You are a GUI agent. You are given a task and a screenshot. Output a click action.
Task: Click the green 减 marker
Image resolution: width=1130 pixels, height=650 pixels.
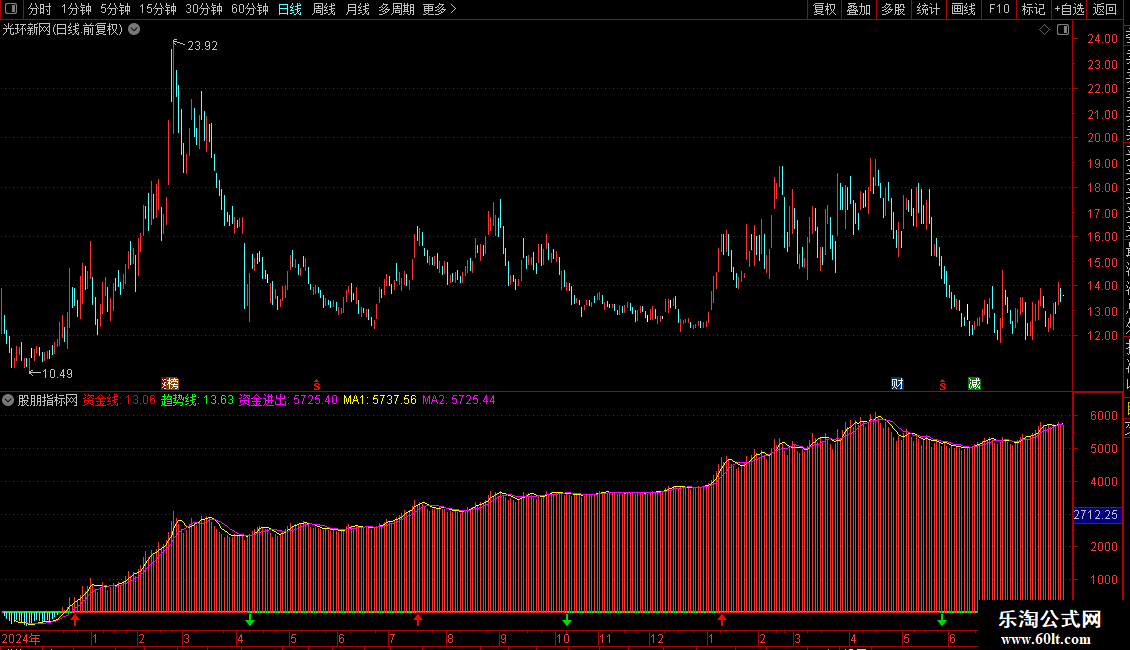click(974, 384)
